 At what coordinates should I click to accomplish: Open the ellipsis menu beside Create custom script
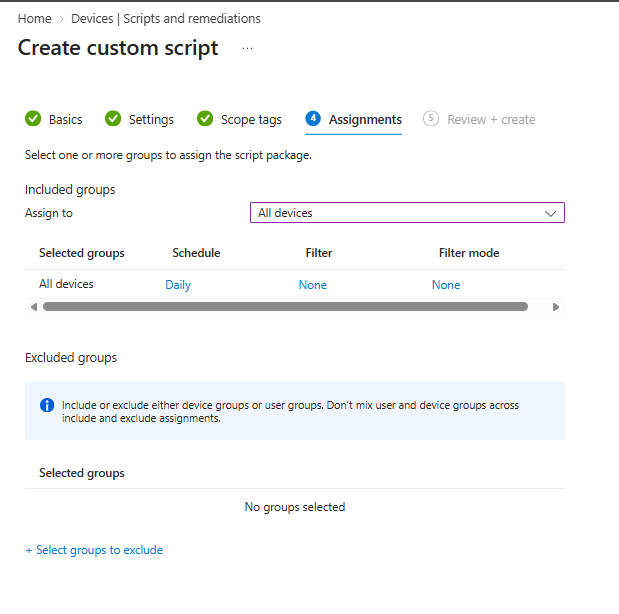(247, 48)
